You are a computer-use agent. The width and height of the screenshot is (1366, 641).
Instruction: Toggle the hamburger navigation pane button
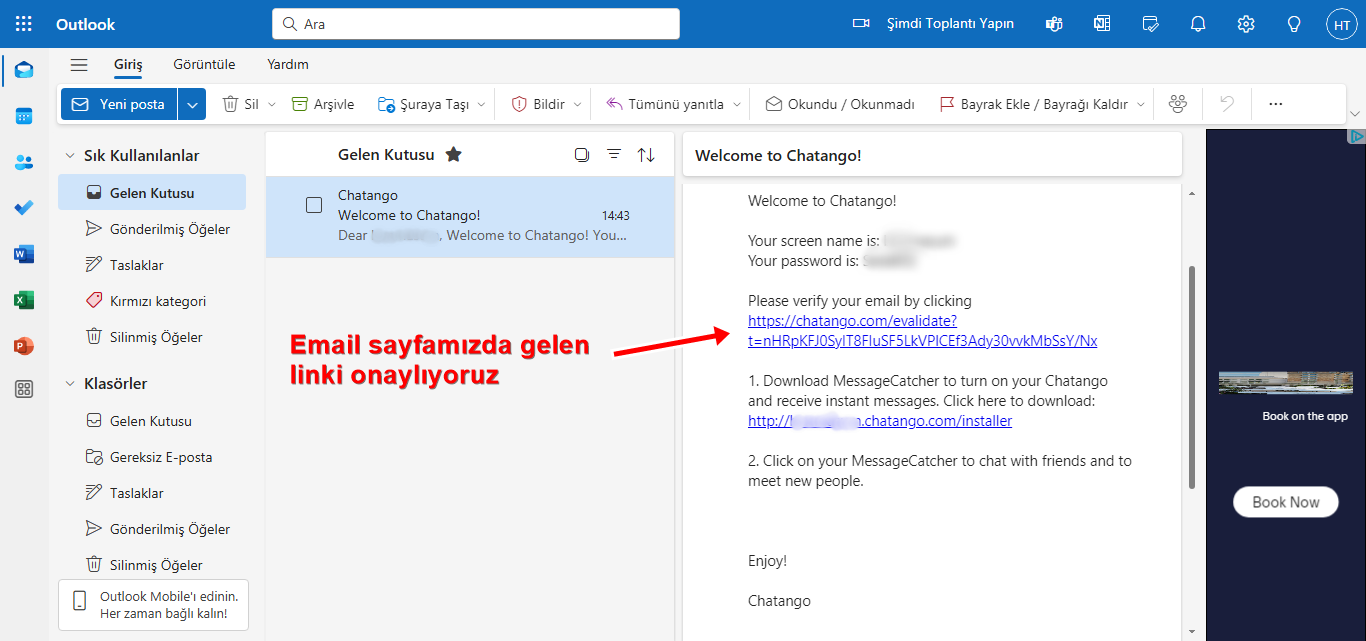(79, 65)
